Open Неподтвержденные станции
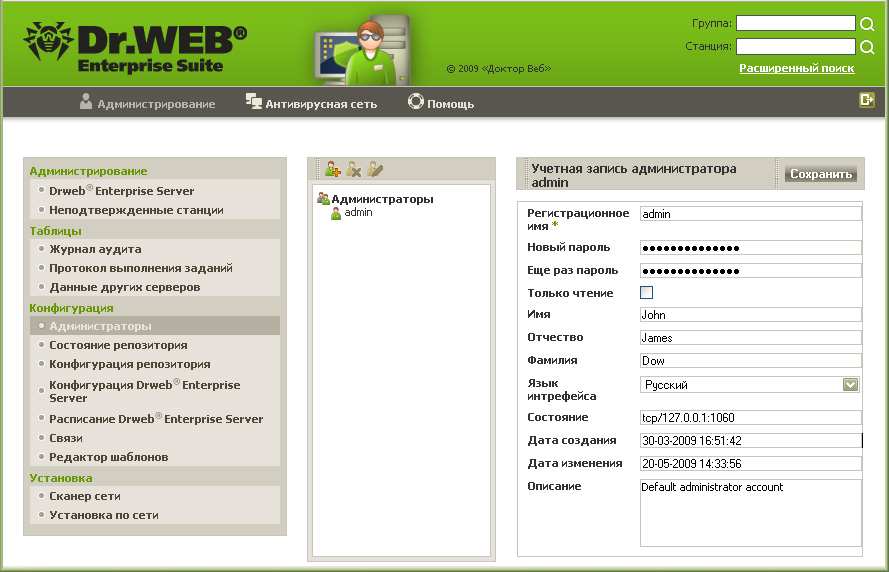 [136, 210]
